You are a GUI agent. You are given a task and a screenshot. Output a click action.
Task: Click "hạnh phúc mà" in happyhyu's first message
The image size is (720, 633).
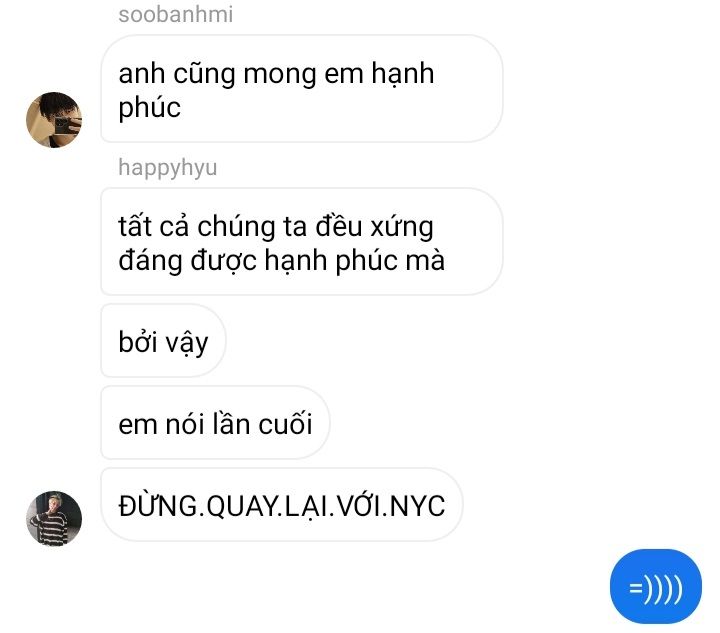[x=354, y=262]
